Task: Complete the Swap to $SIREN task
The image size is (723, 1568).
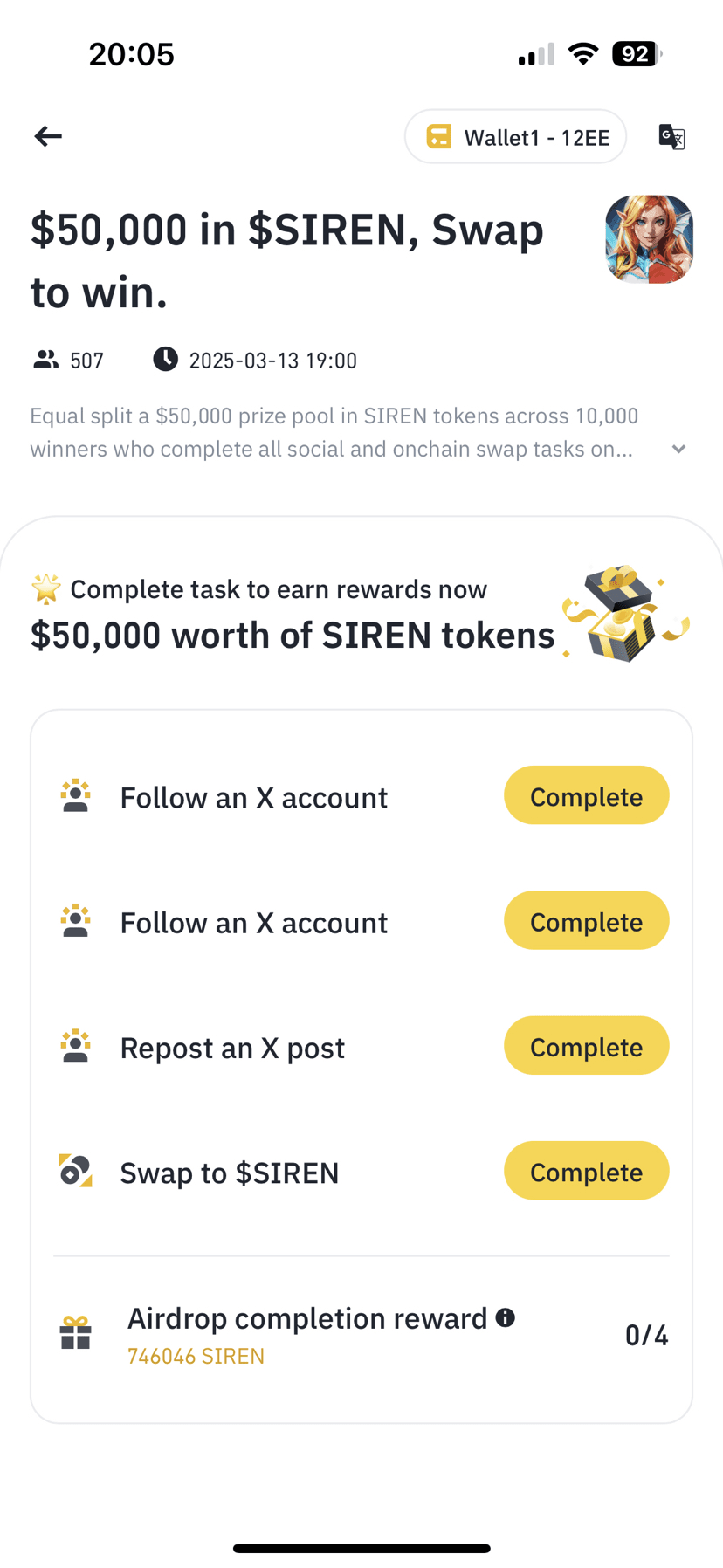Action: 586,1170
